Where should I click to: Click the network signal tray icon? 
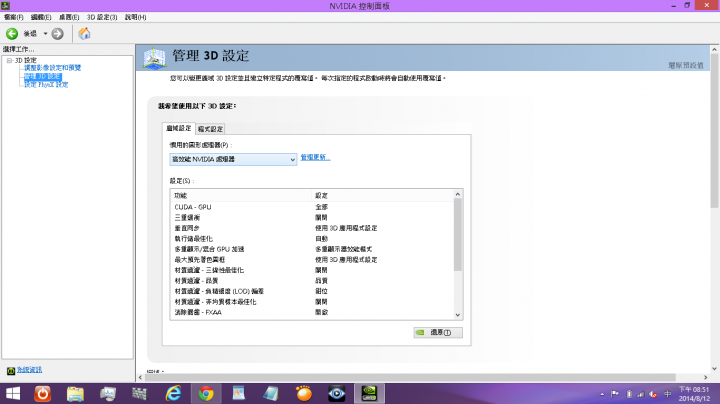tap(641, 394)
